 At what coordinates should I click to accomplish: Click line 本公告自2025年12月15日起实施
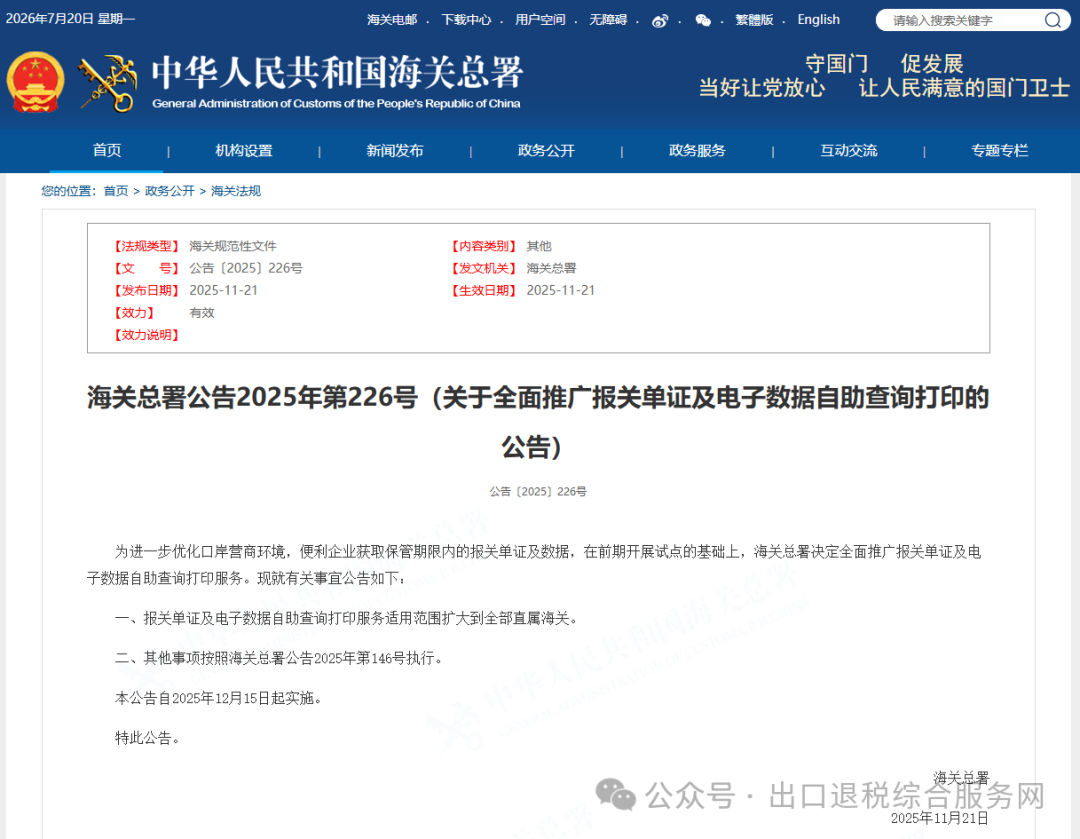tap(218, 698)
